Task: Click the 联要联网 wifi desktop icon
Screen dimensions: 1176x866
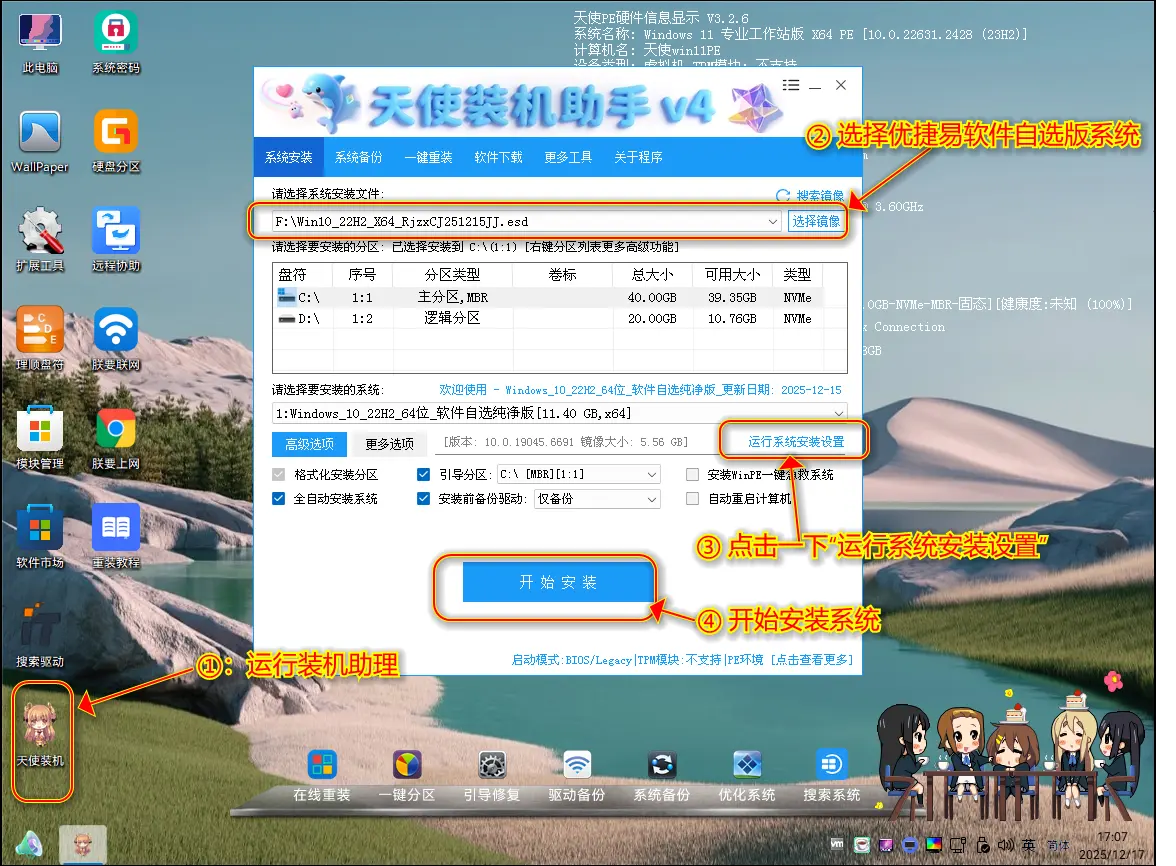Action: 116,340
